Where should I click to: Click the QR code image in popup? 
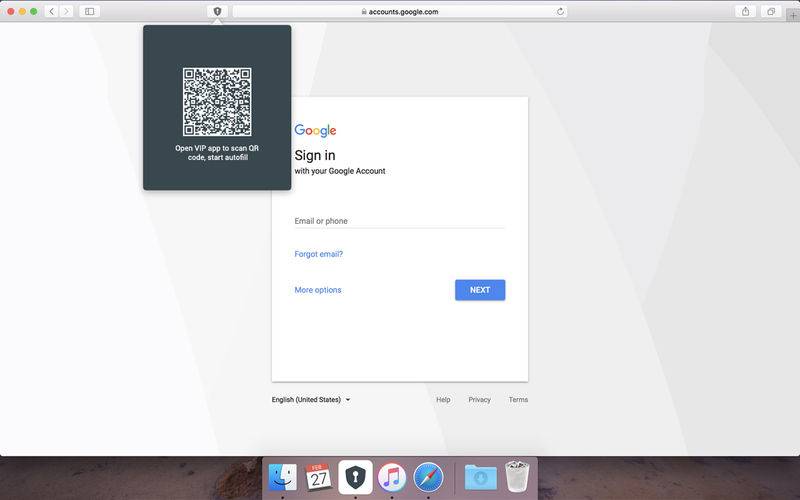pyautogui.click(x=217, y=102)
